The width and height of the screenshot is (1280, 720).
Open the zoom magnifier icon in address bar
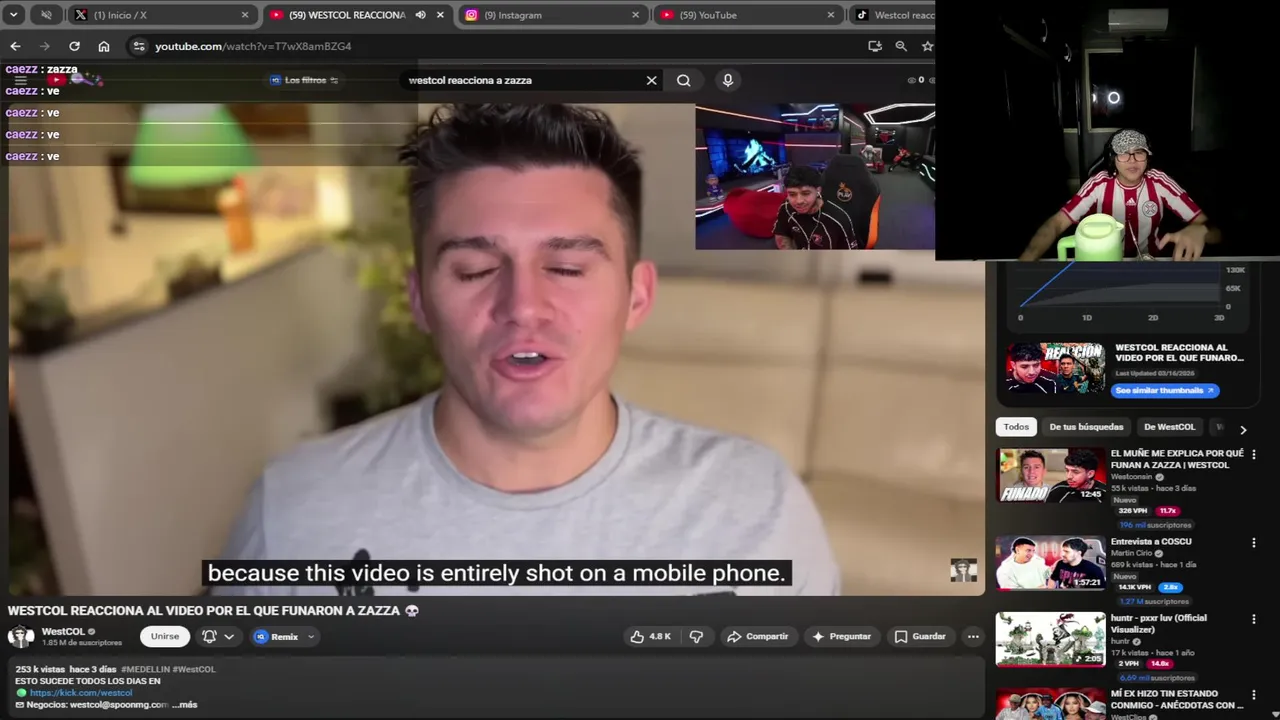point(901,46)
